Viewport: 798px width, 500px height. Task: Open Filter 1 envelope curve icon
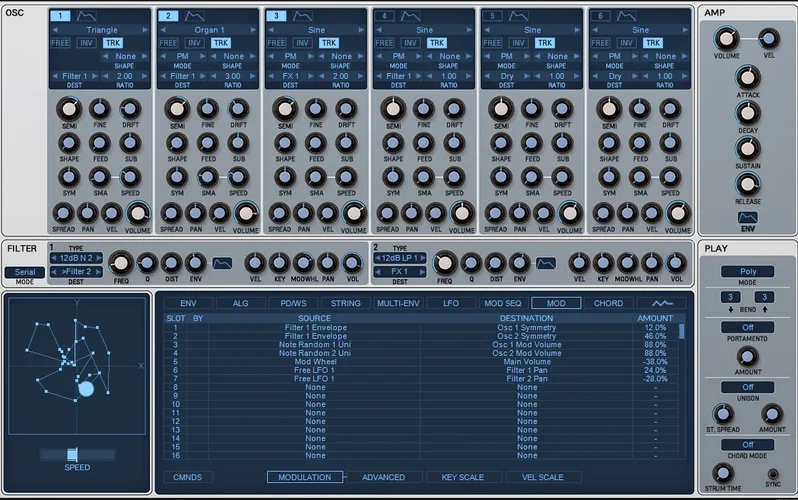point(222,263)
